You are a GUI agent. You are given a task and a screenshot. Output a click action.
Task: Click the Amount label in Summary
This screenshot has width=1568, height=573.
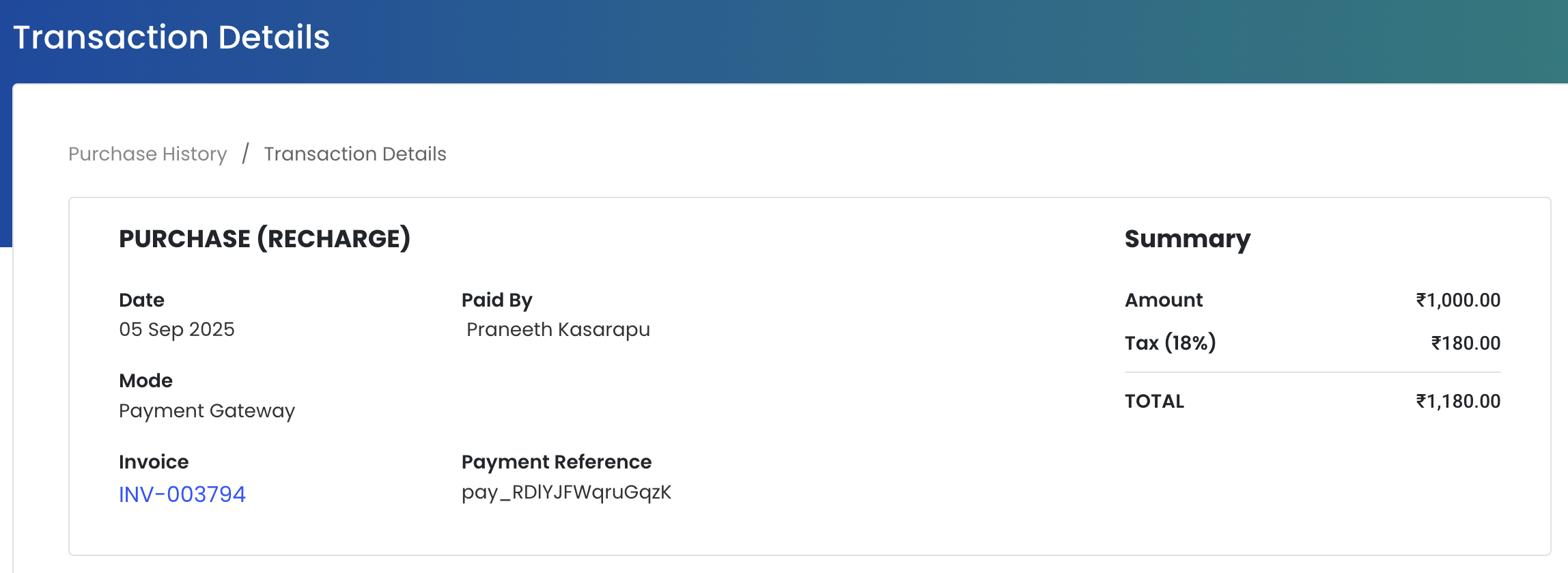(x=1164, y=301)
